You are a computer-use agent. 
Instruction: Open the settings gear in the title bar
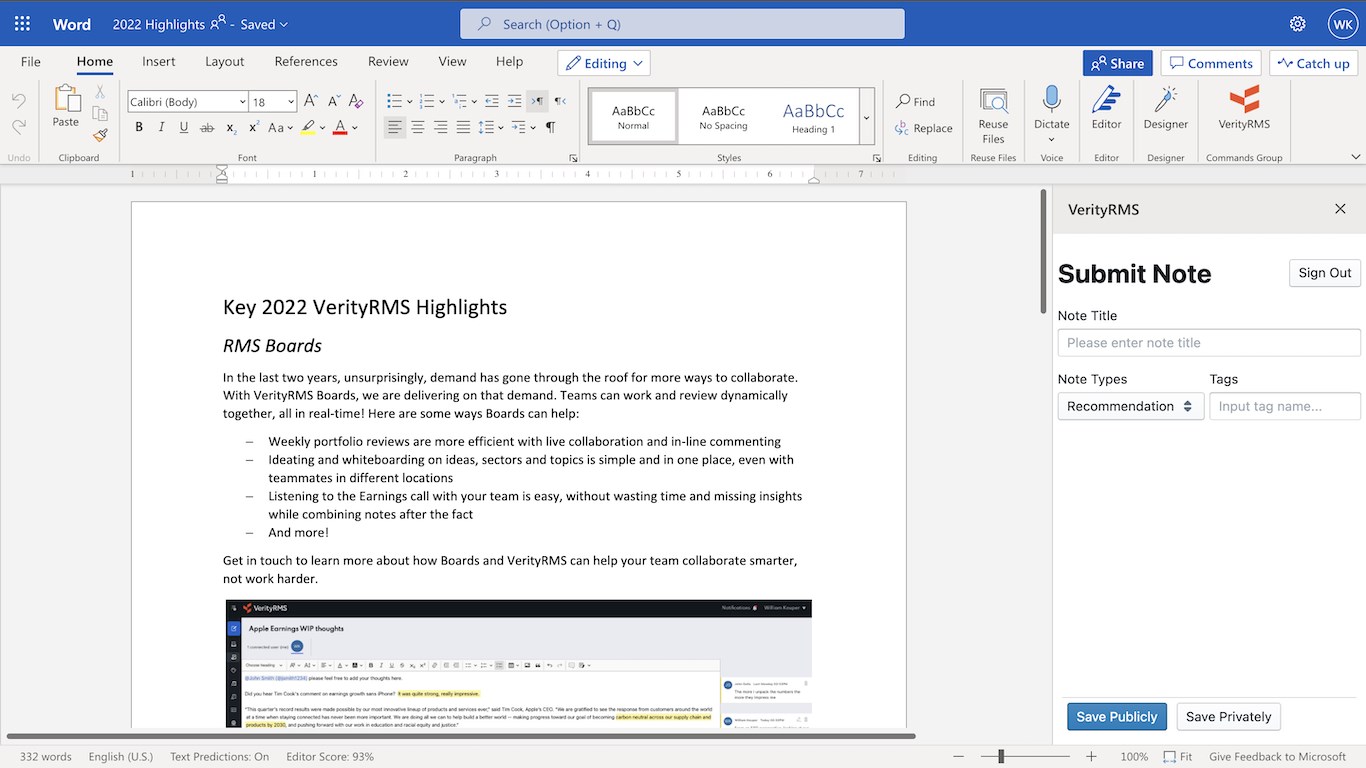point(1297,24)
